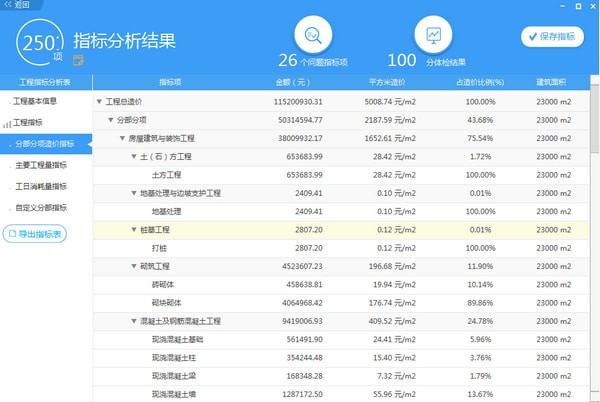This screenshot has height=402, width=600.
Task: Collapse the 工程总造价 tree row
Action: pos(99,102)
